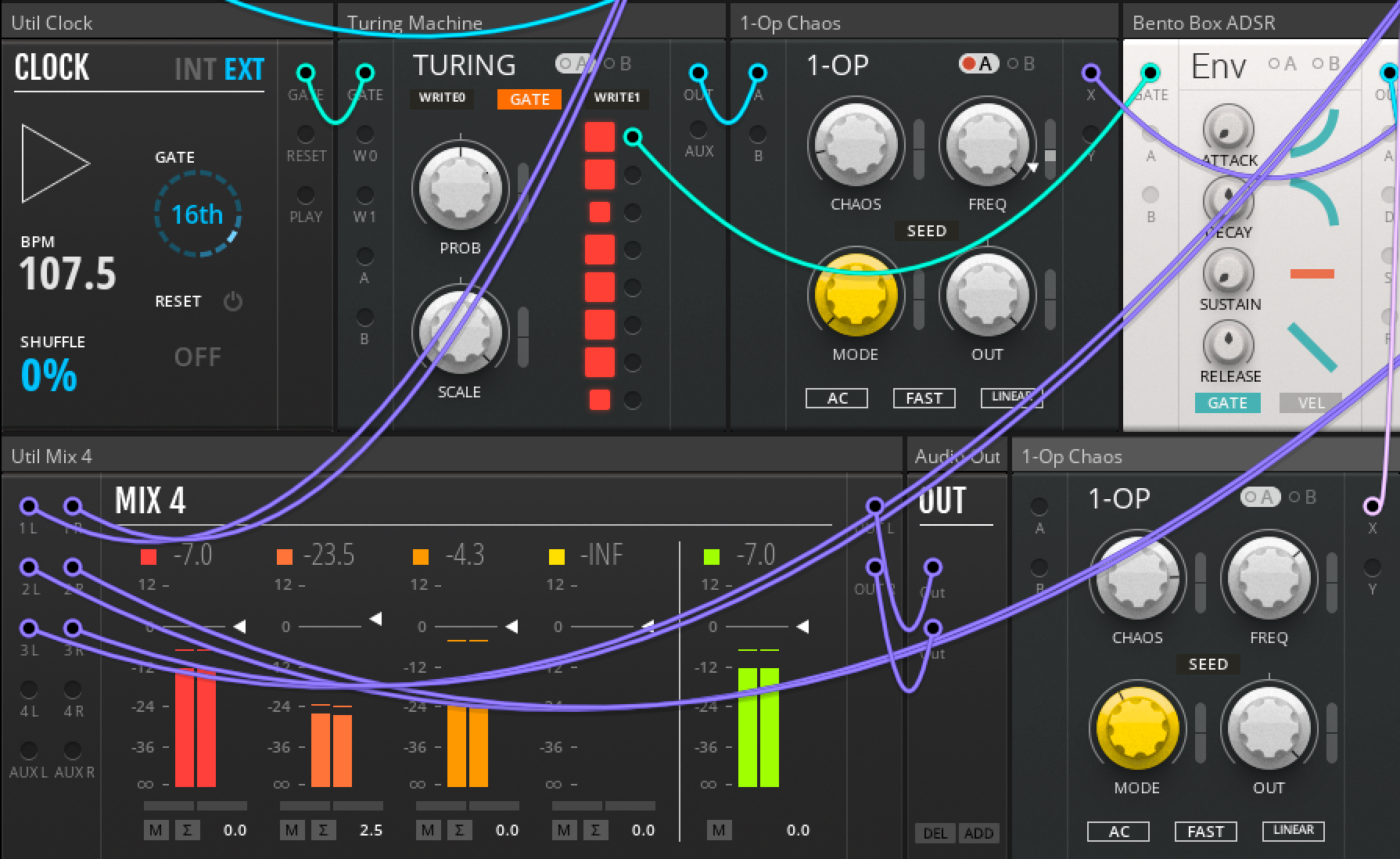This screenshot has width=1400, height=859.
Task: Click the top 1-Op CHAOS knob
Action: coord(855,144)
